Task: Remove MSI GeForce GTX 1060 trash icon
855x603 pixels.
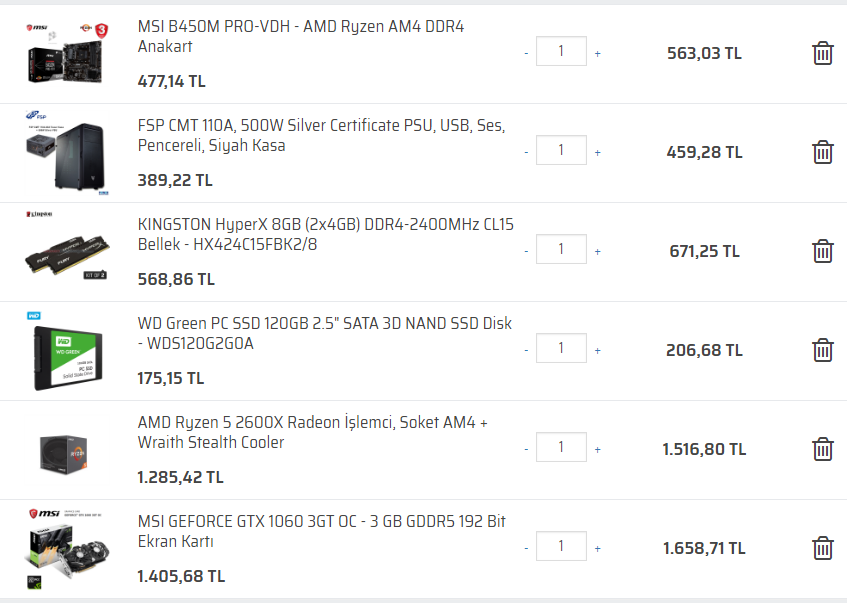Action: [822, 548]
